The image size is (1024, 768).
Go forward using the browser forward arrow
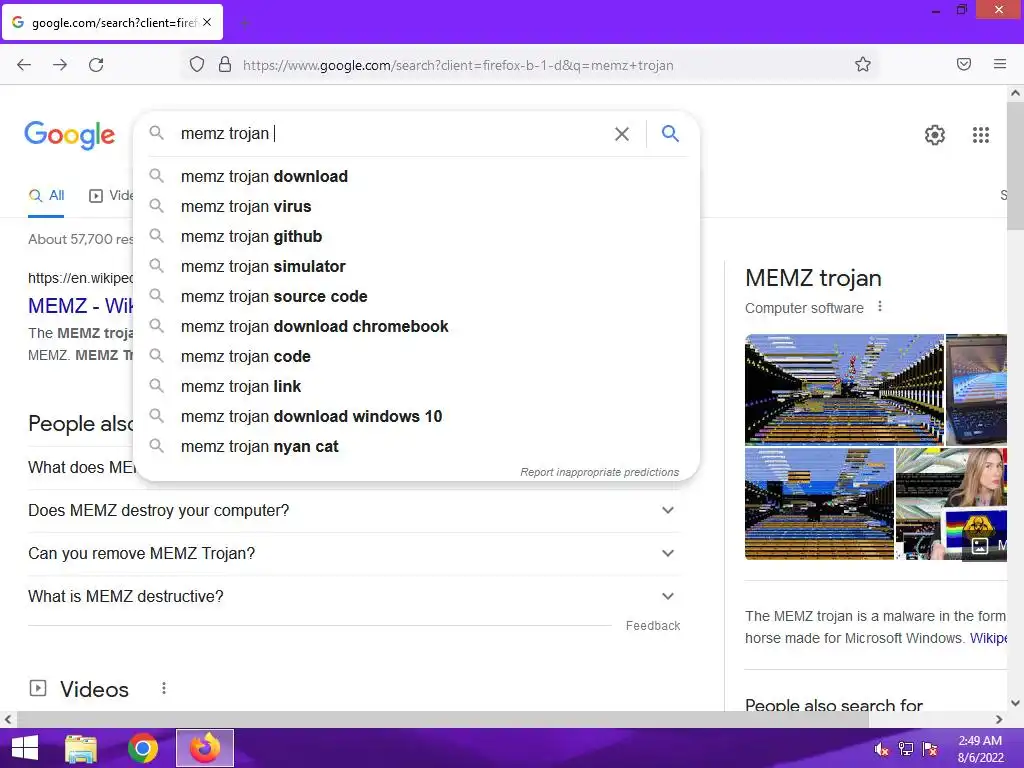60,65
